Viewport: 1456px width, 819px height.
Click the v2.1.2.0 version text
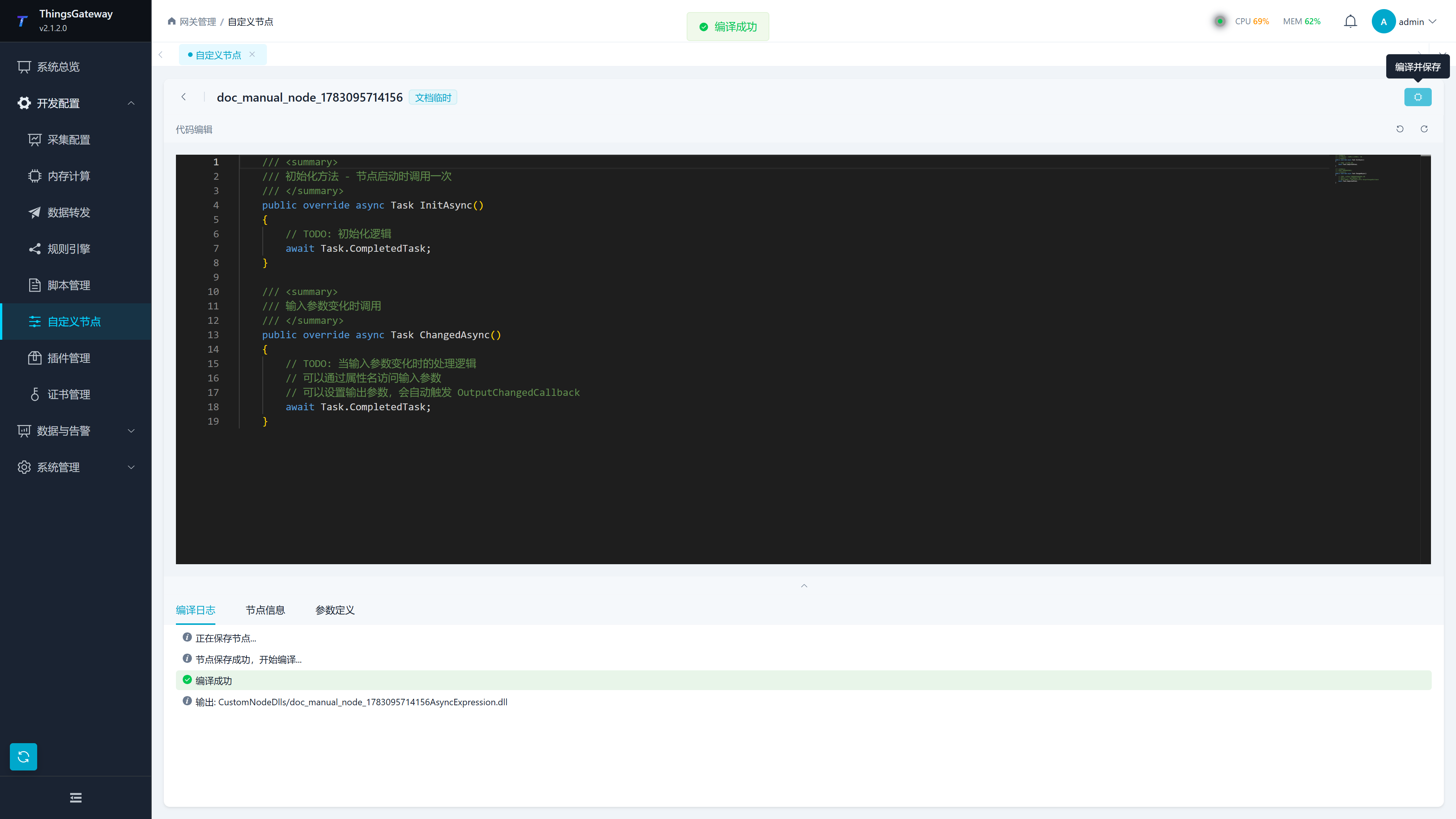(53, 28)
